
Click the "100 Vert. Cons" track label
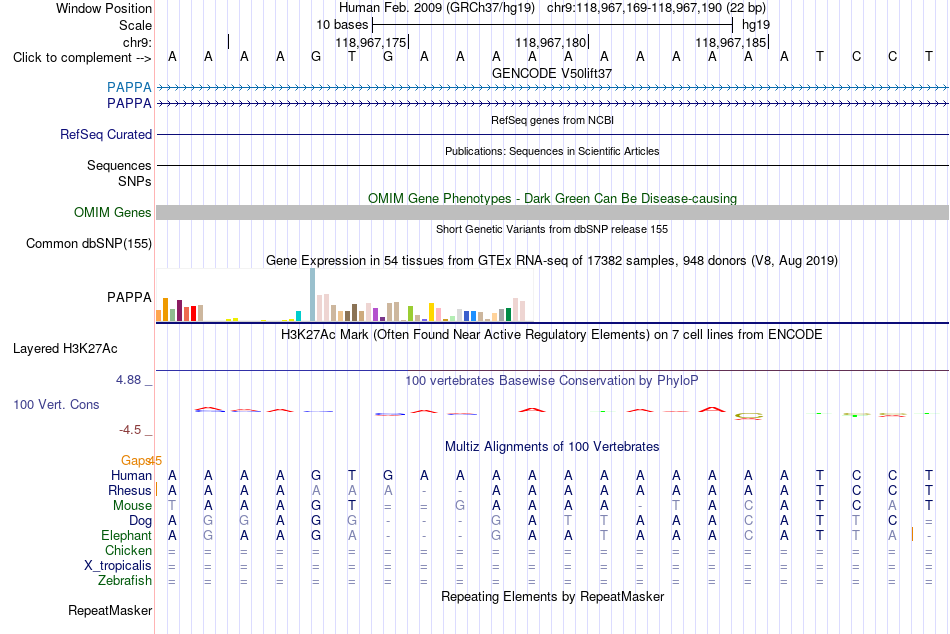[x=56, y=404]
